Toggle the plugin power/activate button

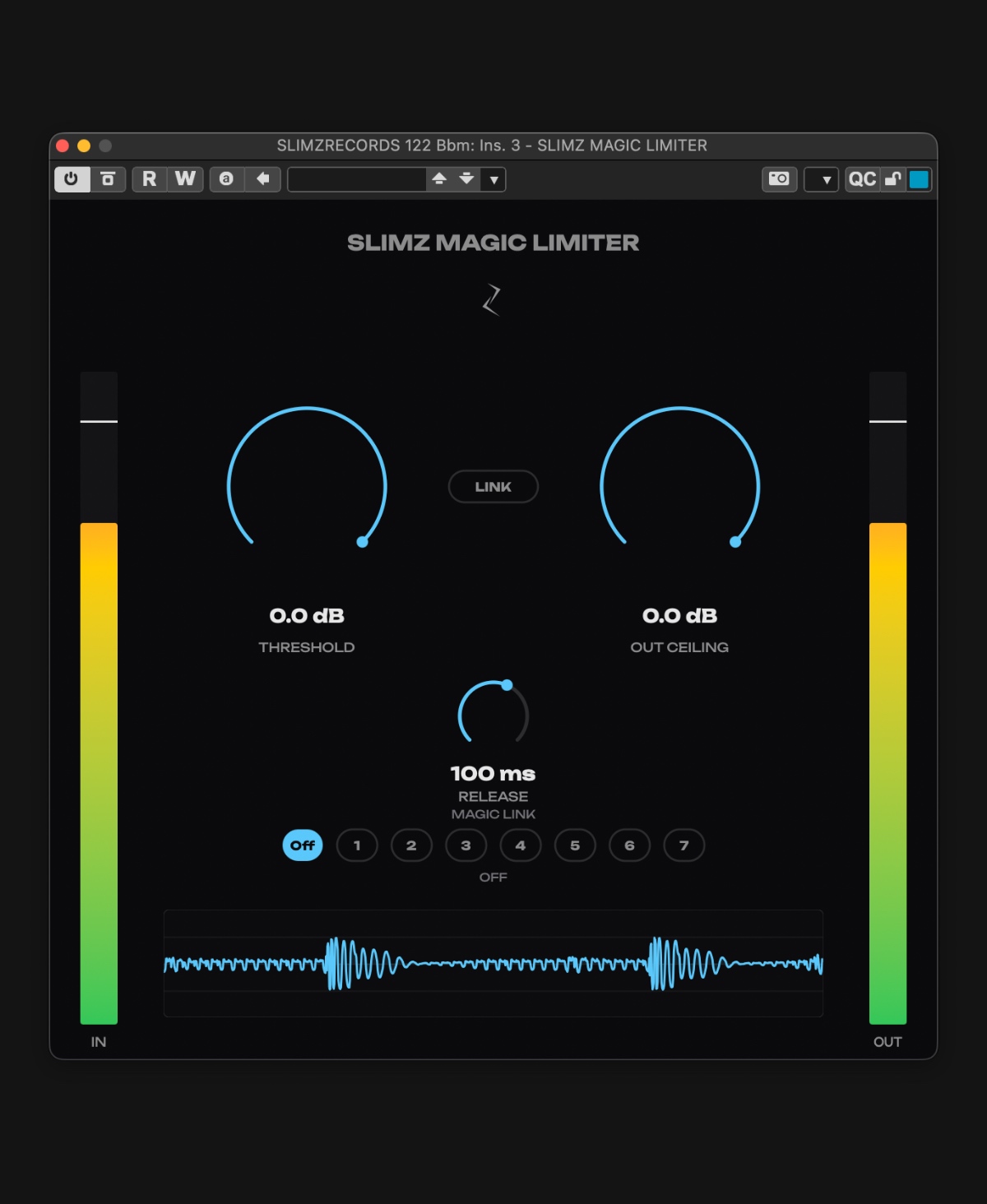coord(72,179)
